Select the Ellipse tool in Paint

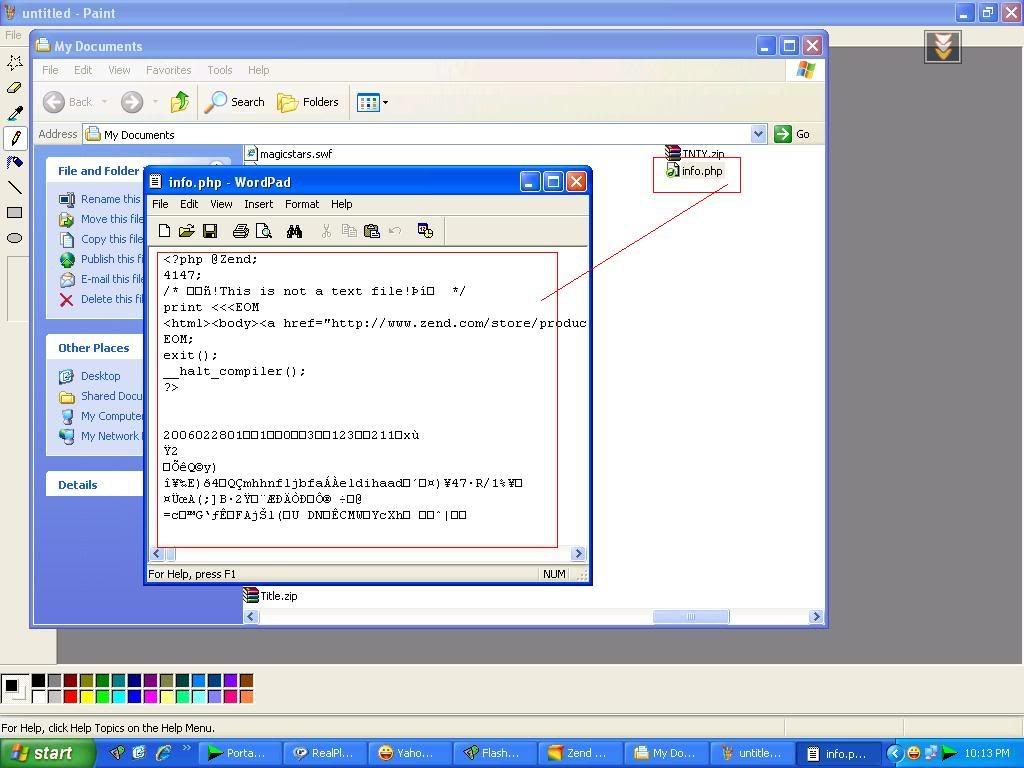14,238
